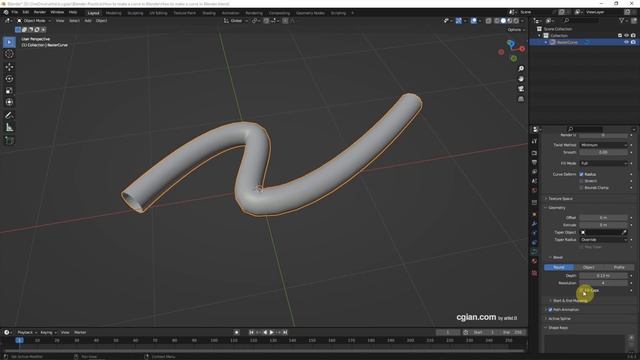
Task: Open the Object Mode dropdown
Action: point(34,21)
